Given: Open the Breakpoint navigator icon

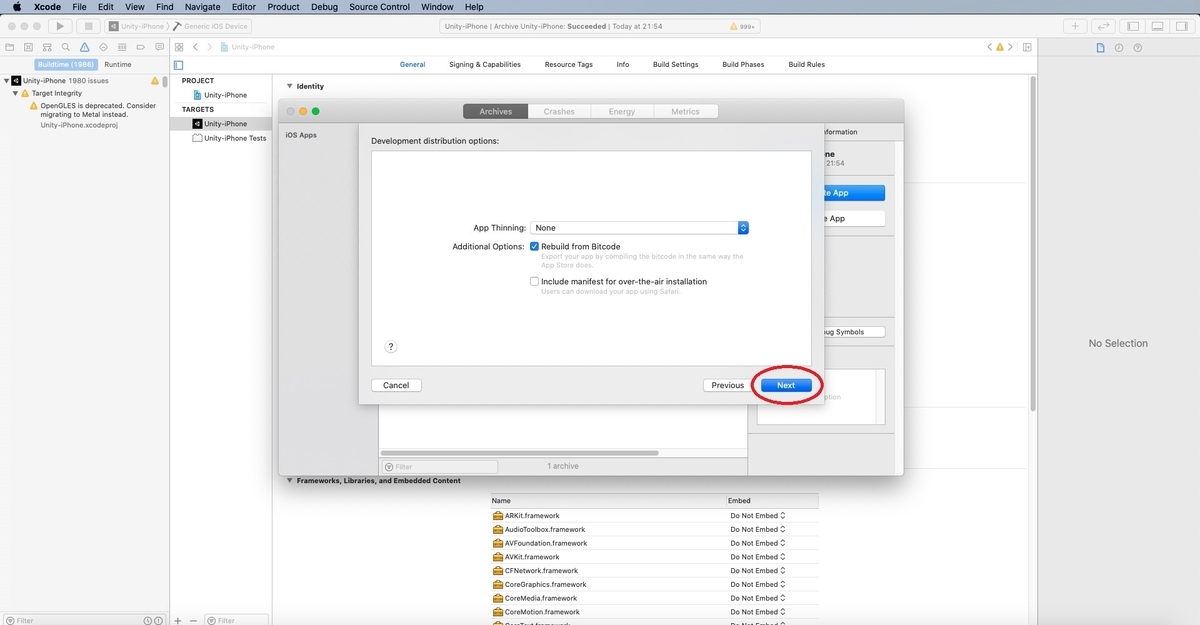Looking at the screenshot, I should 140,47.
